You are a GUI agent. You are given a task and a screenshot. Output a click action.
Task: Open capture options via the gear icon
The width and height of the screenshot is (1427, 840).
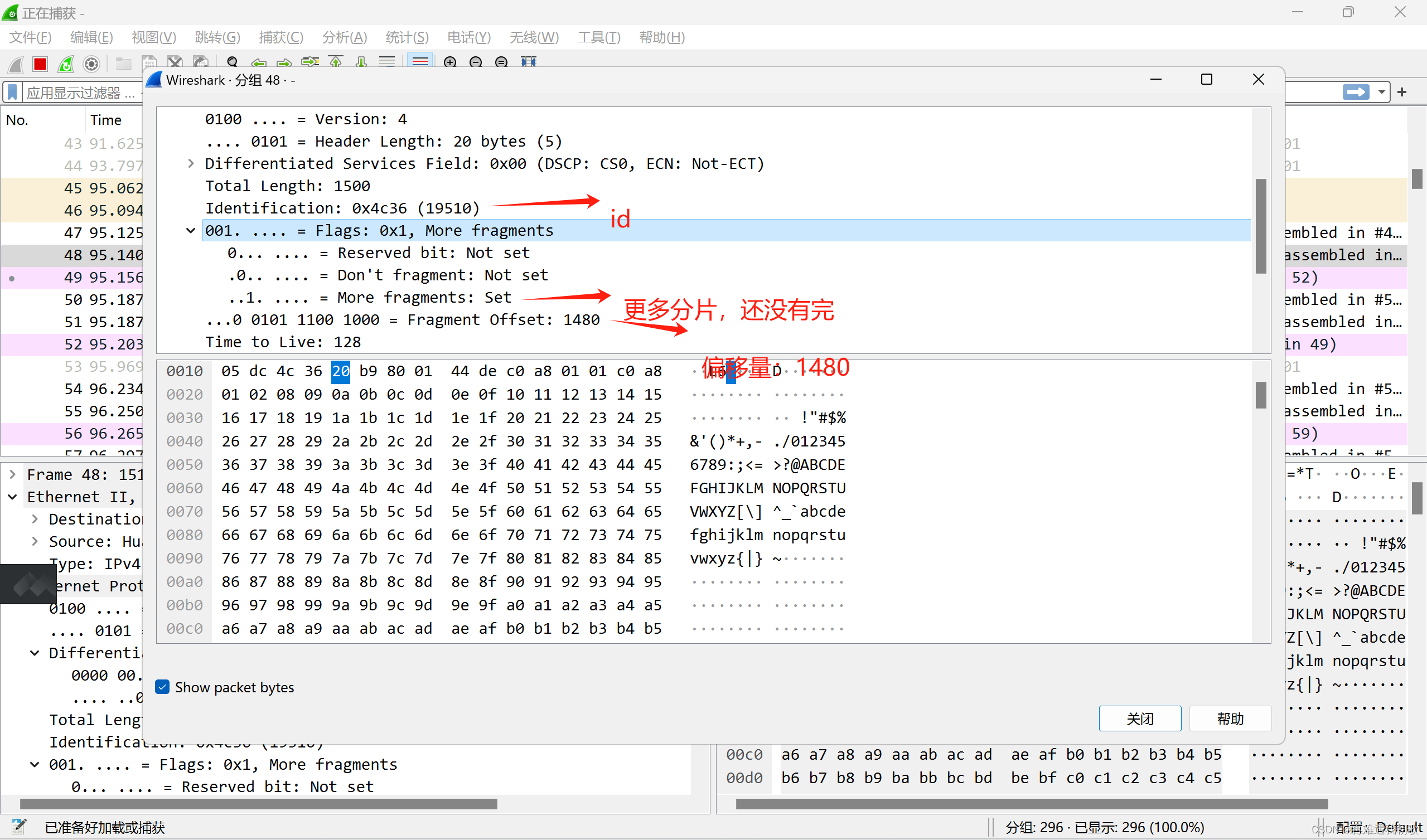91,64
